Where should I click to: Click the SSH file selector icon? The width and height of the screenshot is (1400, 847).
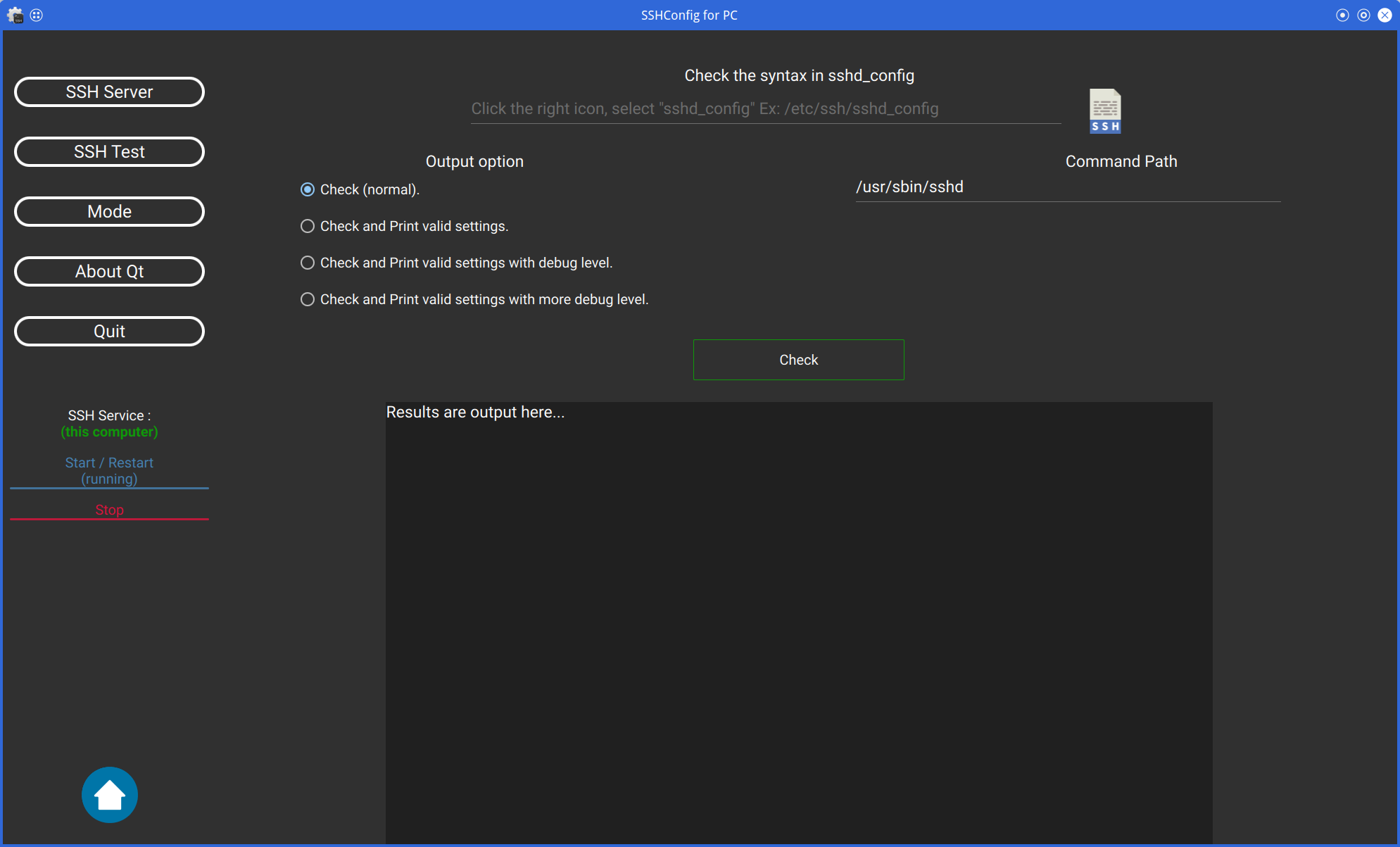coord(1104,111)
